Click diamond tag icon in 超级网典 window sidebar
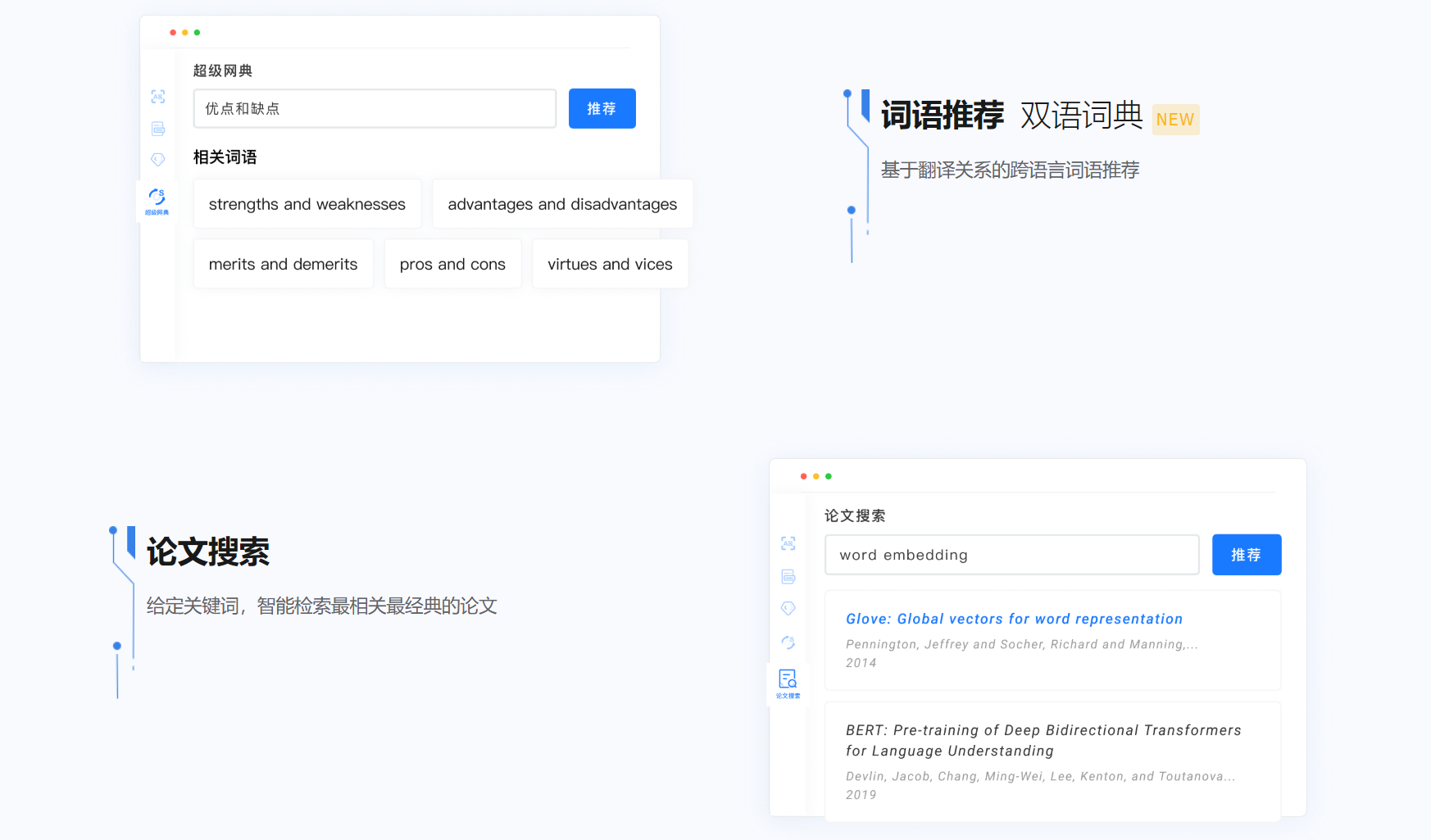 tap(158, 160)
